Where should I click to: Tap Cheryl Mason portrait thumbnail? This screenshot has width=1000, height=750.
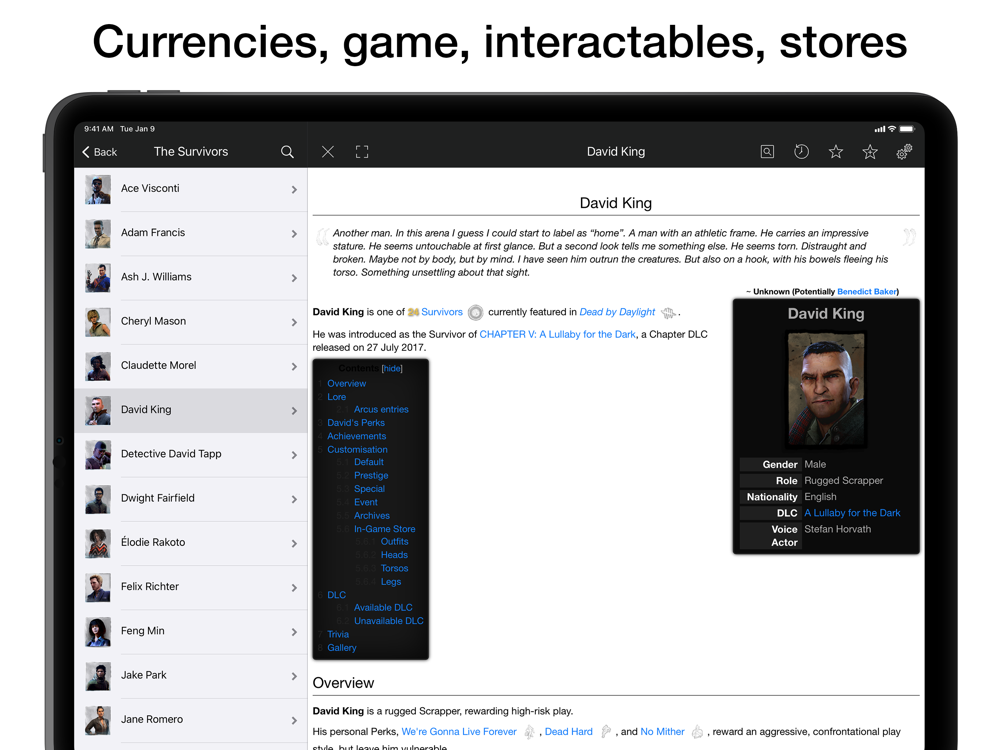(x=98, y=322)
